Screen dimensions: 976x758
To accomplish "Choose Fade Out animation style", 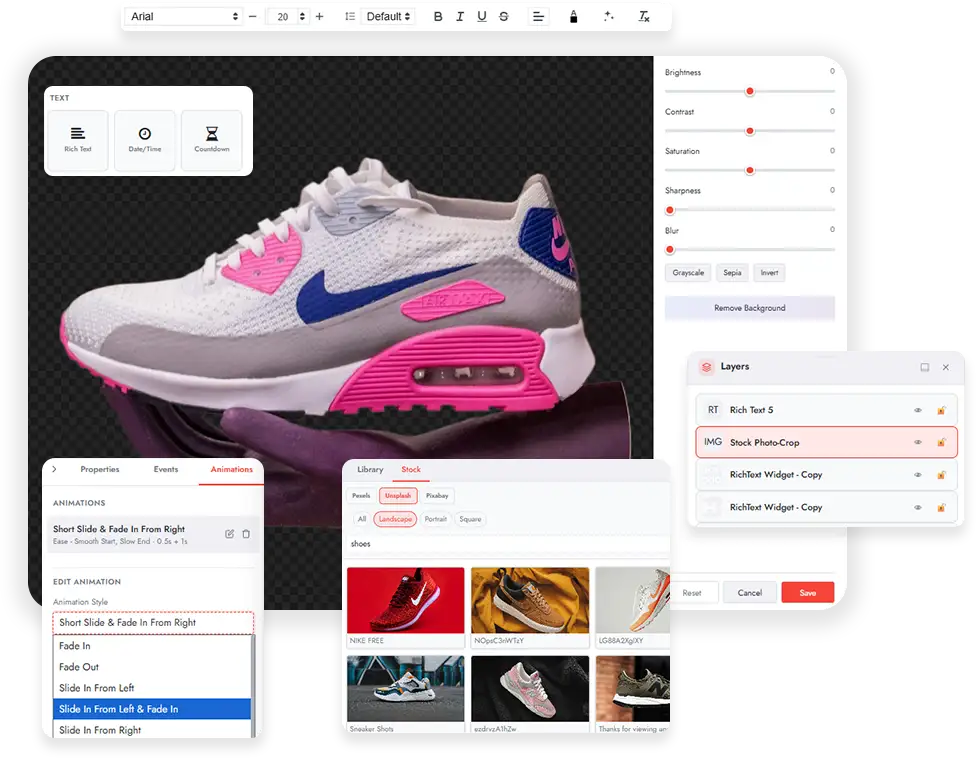I will pos(152,667).
